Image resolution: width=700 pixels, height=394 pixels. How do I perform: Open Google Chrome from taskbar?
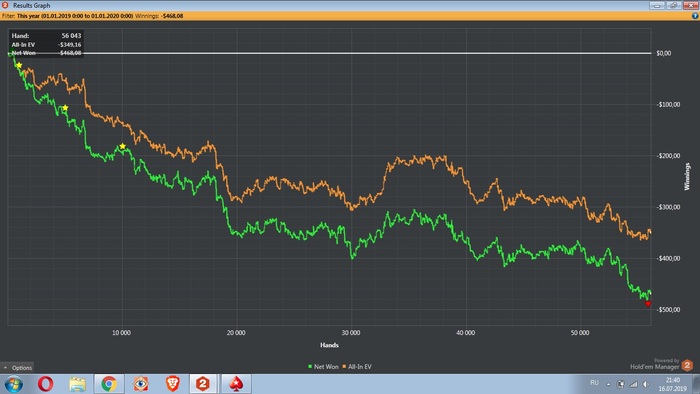109,384
